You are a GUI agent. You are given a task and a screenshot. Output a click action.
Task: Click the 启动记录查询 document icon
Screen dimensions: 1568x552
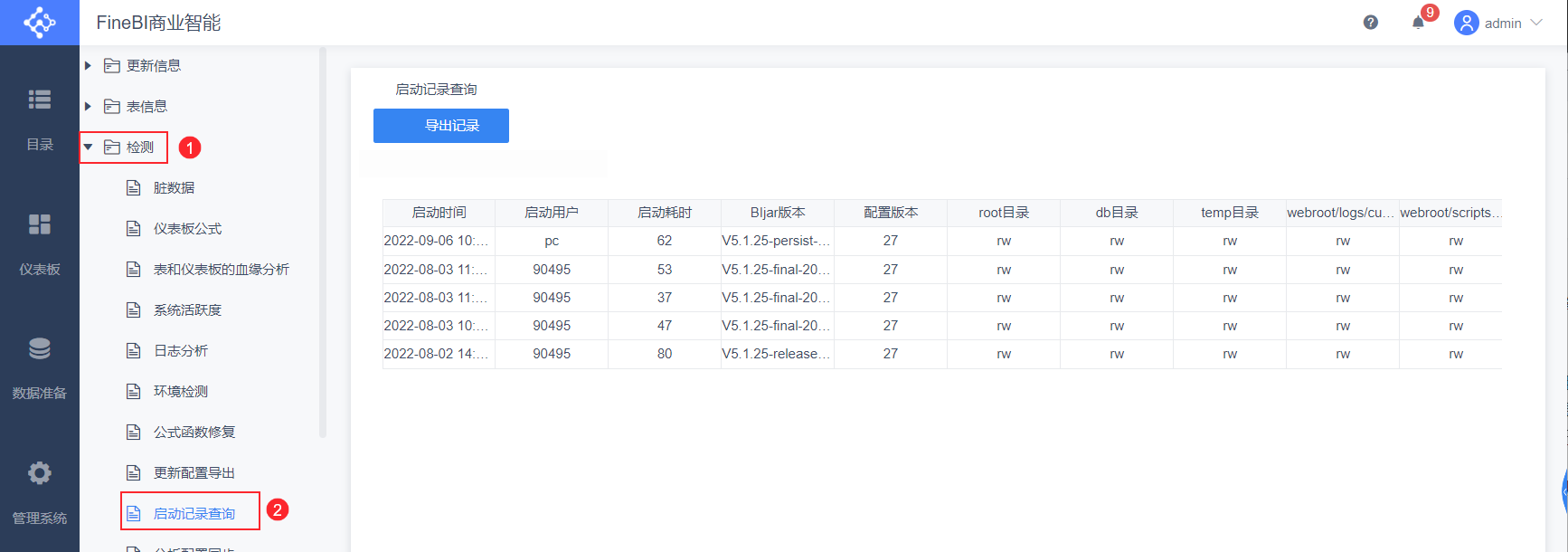(134, 514)
